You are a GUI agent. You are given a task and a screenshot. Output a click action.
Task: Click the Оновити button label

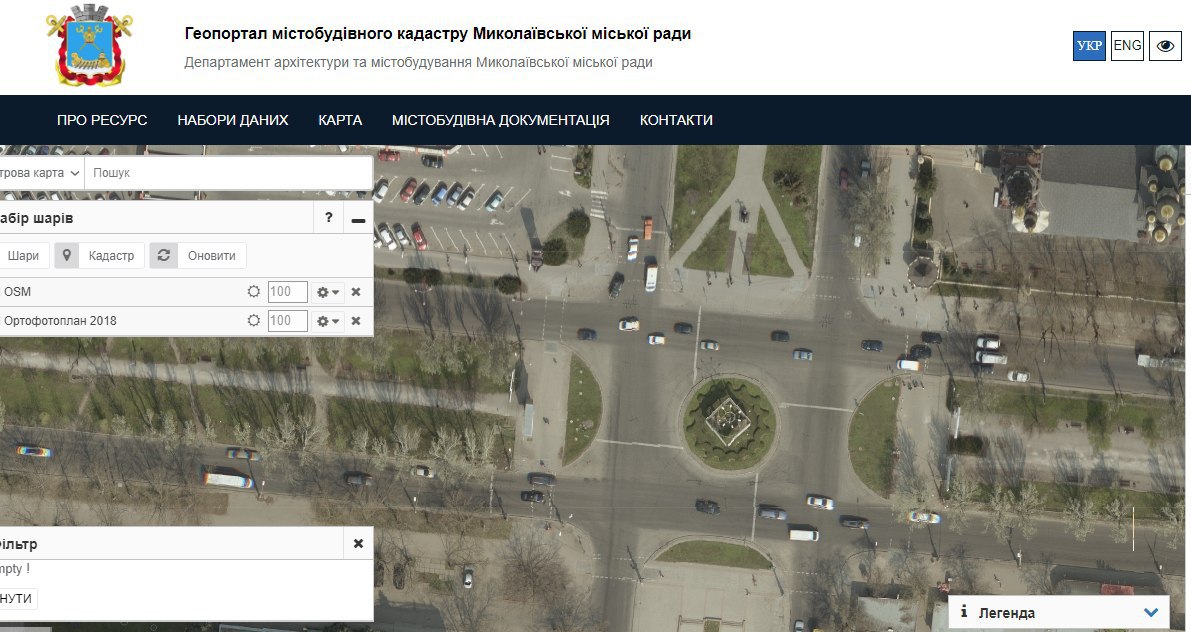(x=212, y=255)
